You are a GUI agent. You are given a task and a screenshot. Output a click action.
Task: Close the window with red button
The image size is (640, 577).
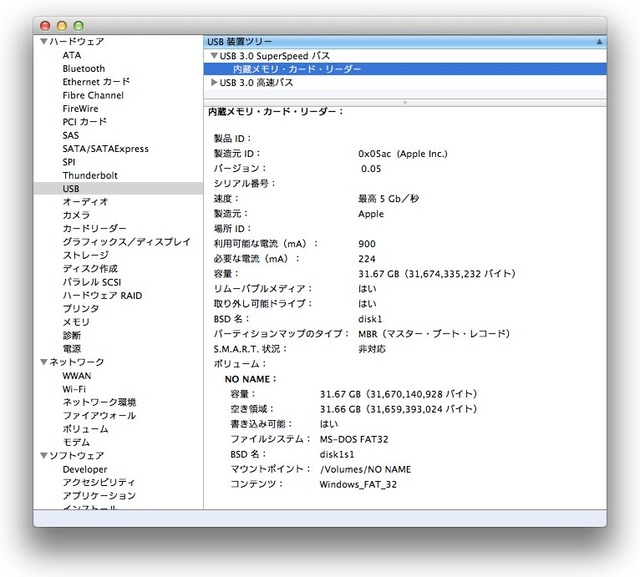tap(45, 26)
